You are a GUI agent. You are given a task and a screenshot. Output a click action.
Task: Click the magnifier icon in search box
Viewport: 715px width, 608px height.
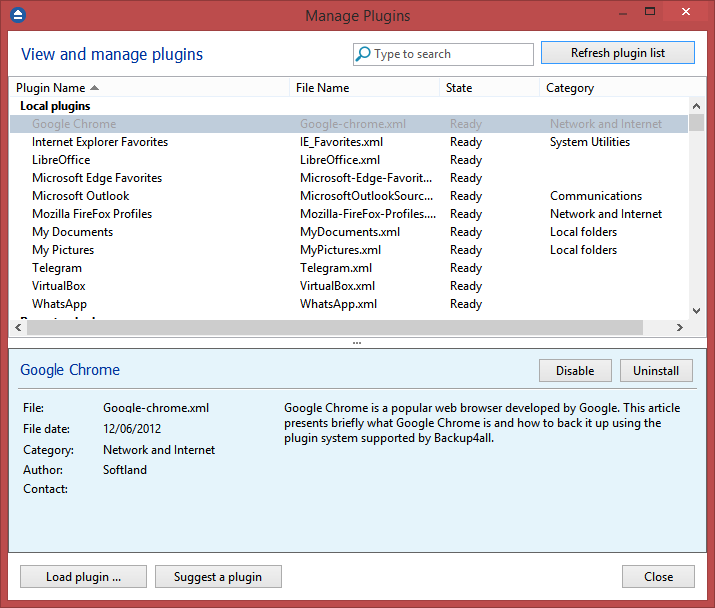[363, 54]
